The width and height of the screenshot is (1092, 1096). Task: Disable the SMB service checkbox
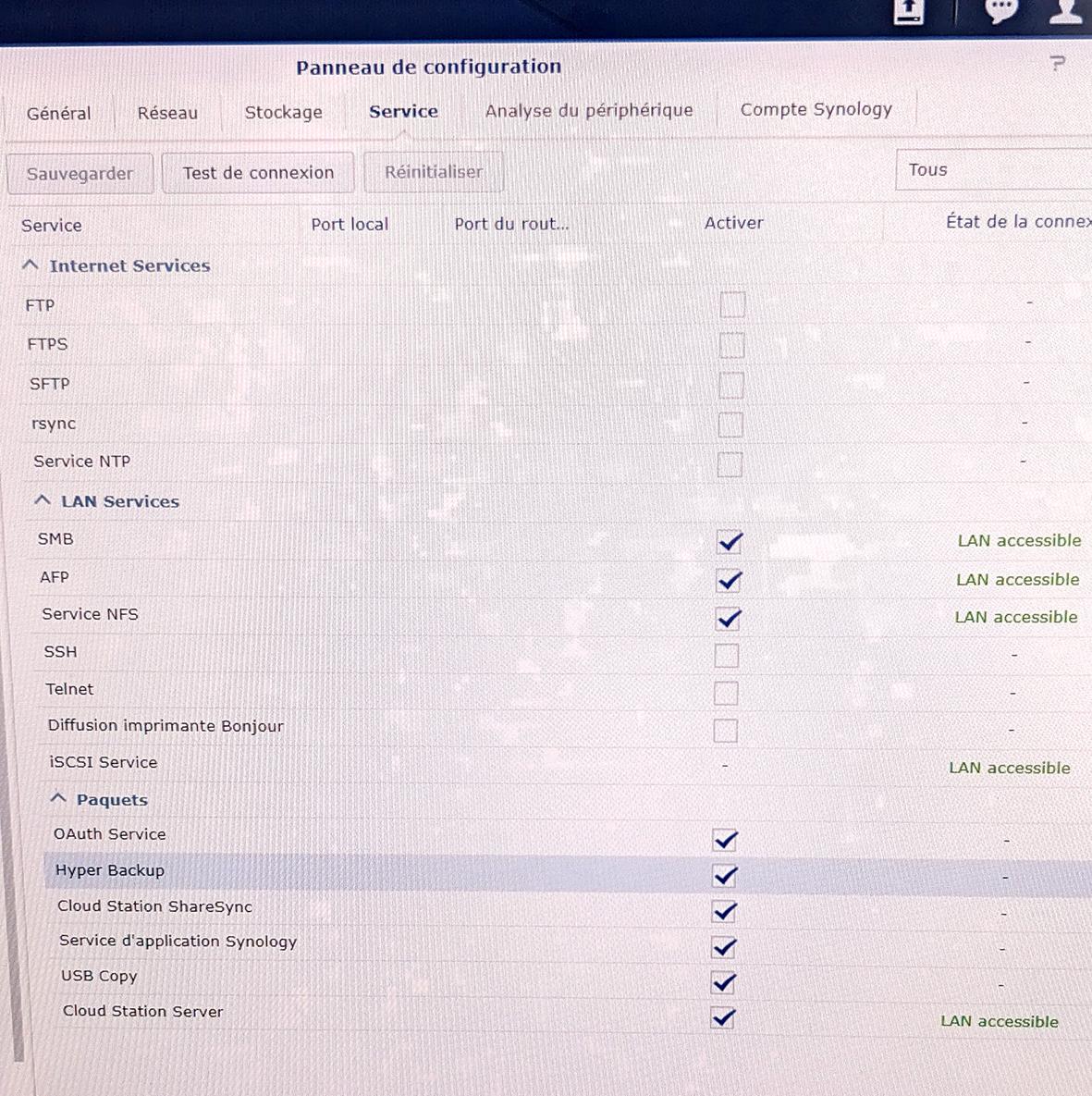pyautogui.click(x=730, y=542)
